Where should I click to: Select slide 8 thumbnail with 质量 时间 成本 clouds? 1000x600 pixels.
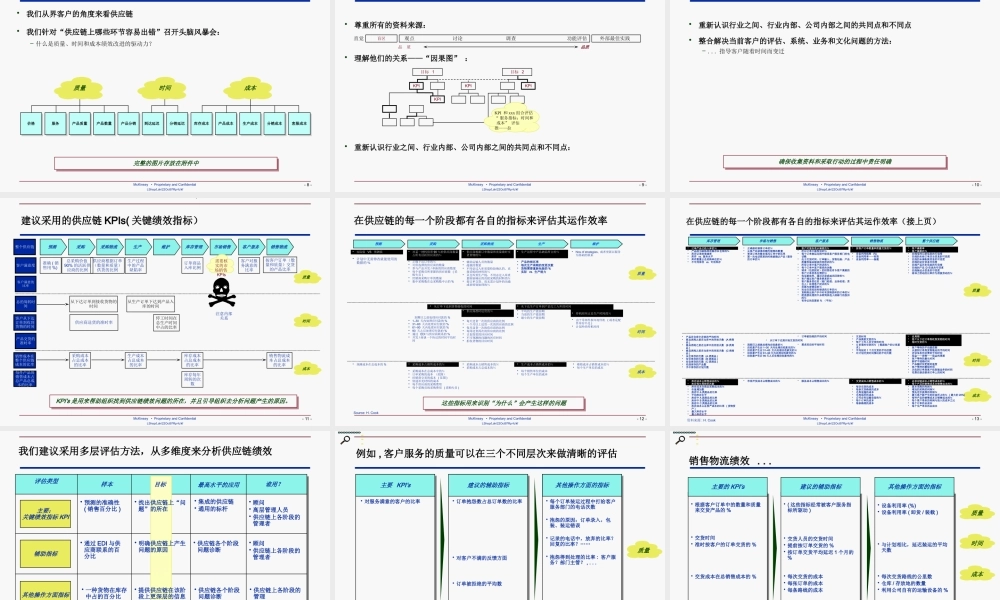pos(165,96)
